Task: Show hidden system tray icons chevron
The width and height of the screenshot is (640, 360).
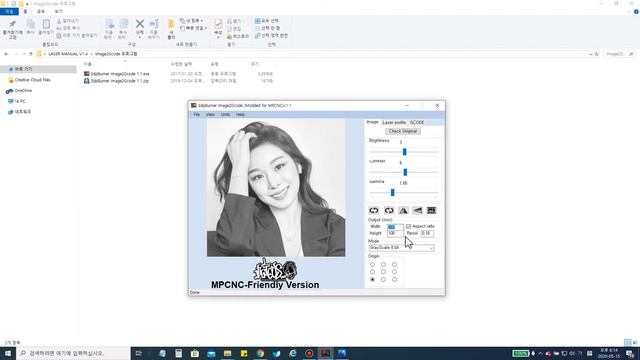Action: tap(540, 353)
